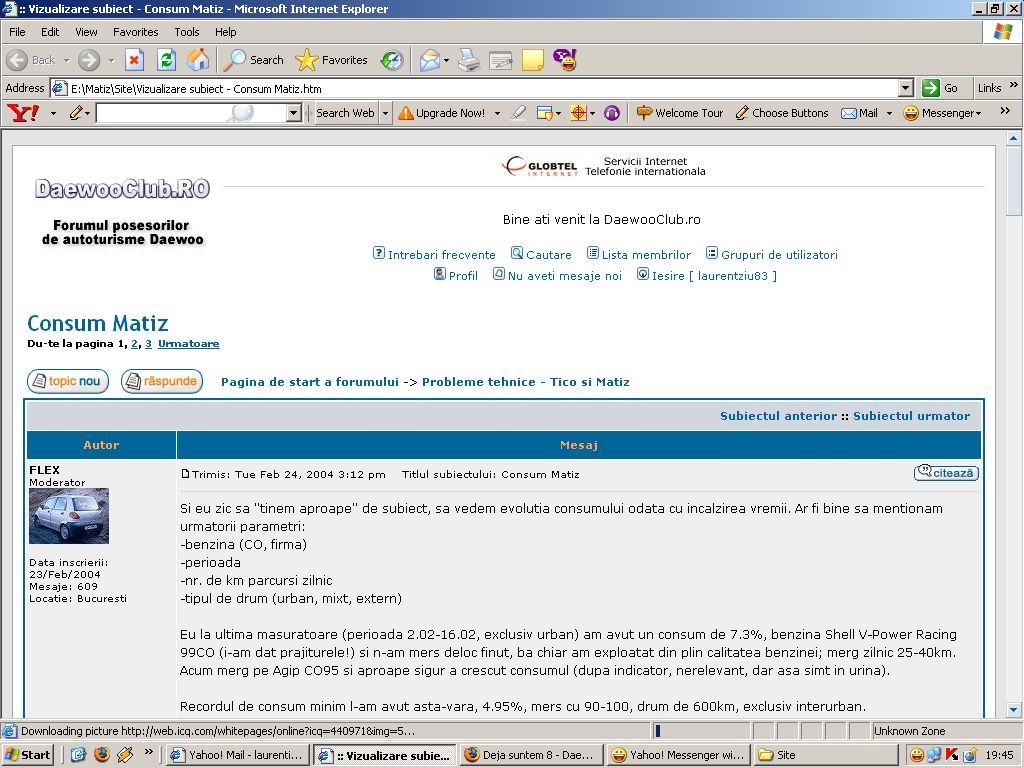Open Yahoo search box dropdown arrow

point(293,113)
